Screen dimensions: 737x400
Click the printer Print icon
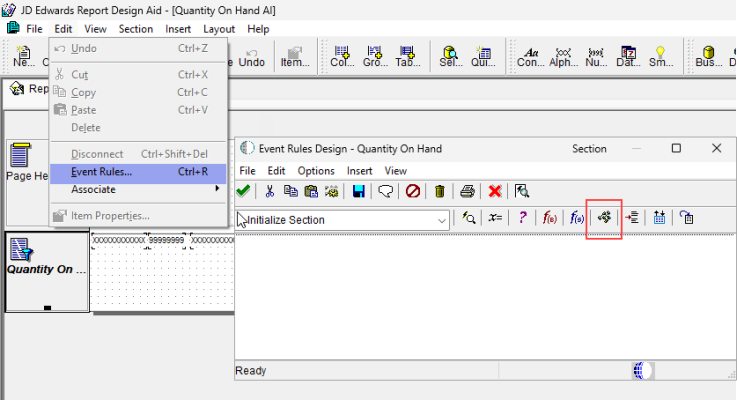point(467,191)
